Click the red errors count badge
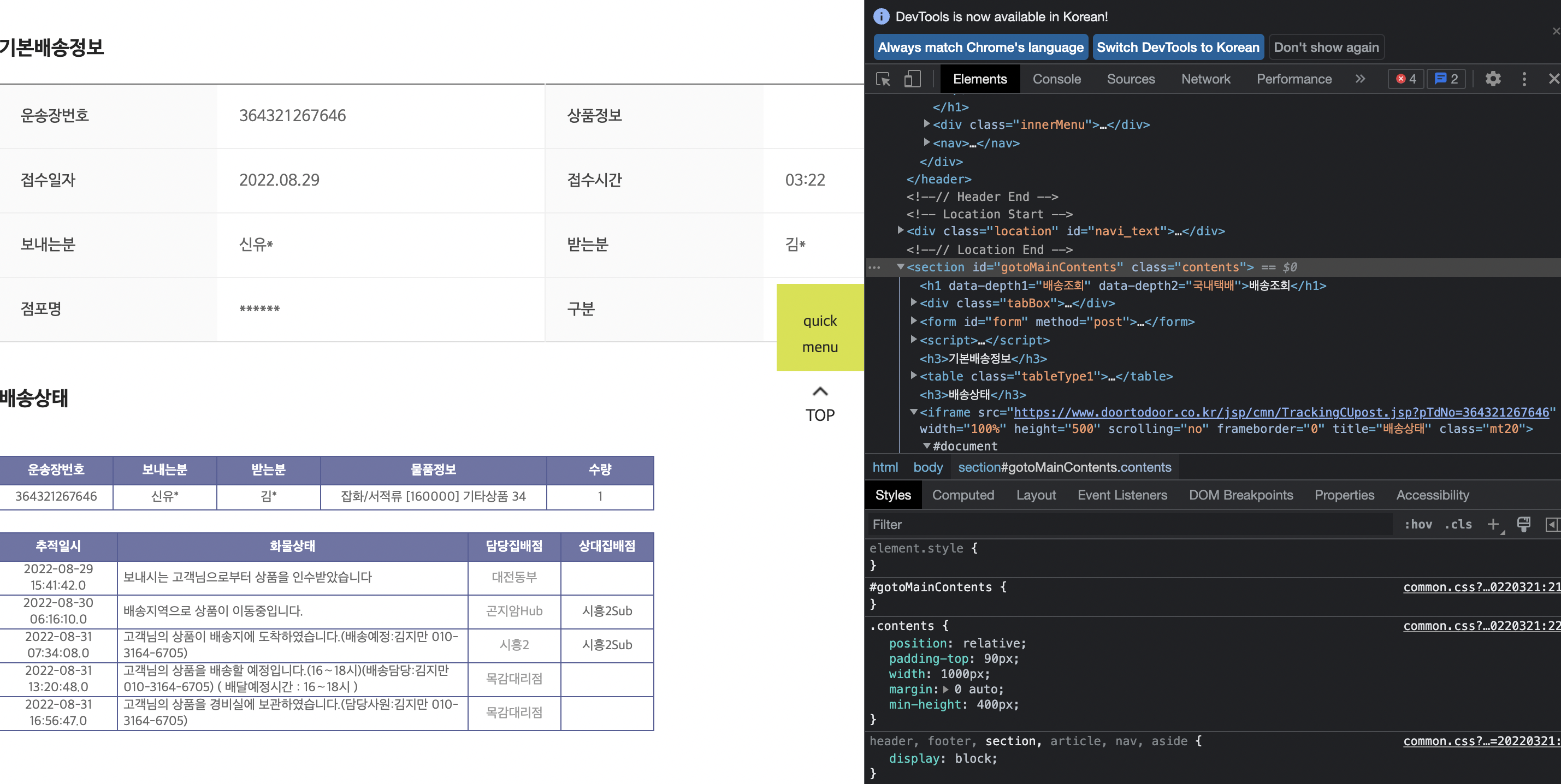The height and width of the screenshot is (784, 1561). click(x=1406, y=79)
